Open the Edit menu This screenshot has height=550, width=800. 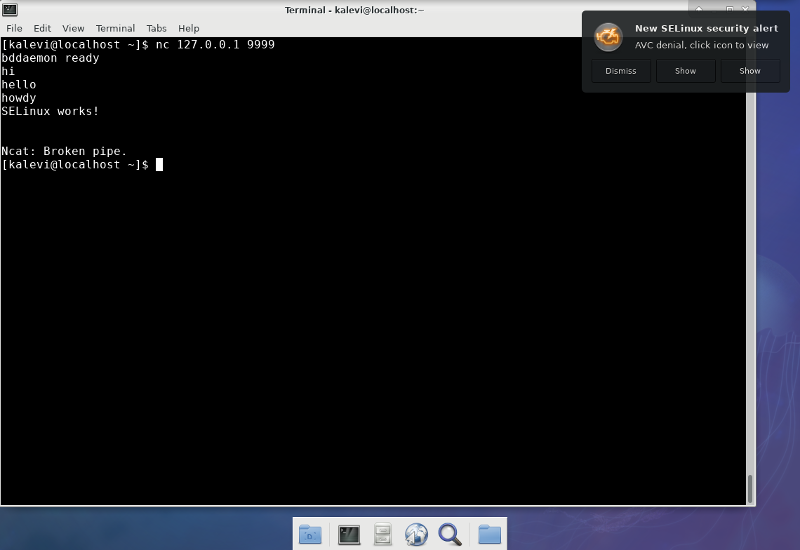click(x=42, y=29)
